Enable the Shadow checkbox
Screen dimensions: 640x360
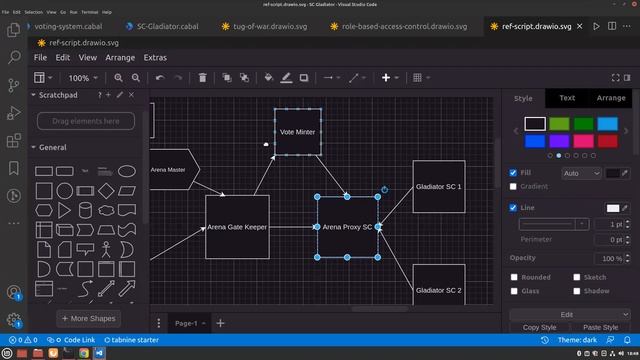576,291
